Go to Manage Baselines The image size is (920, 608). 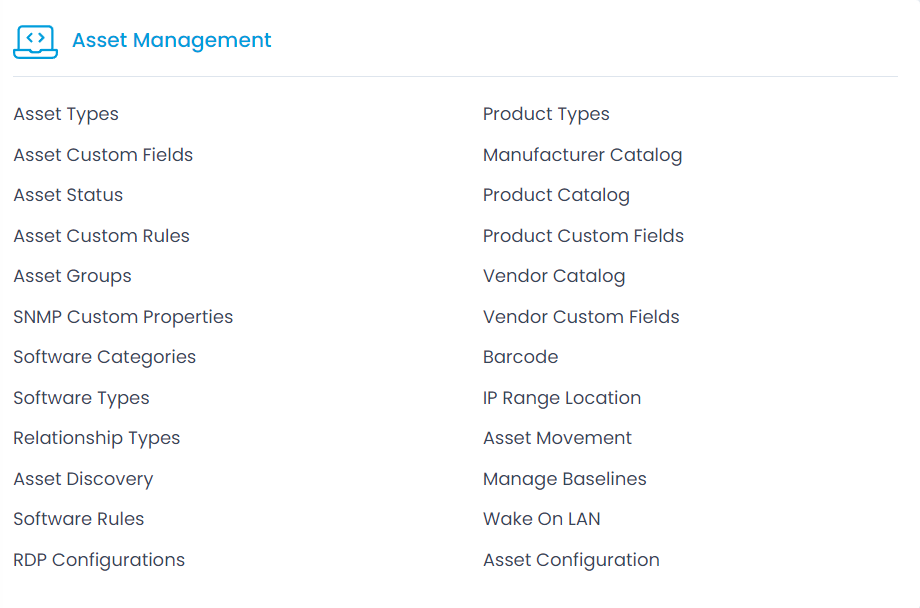(x=564, y=479)
